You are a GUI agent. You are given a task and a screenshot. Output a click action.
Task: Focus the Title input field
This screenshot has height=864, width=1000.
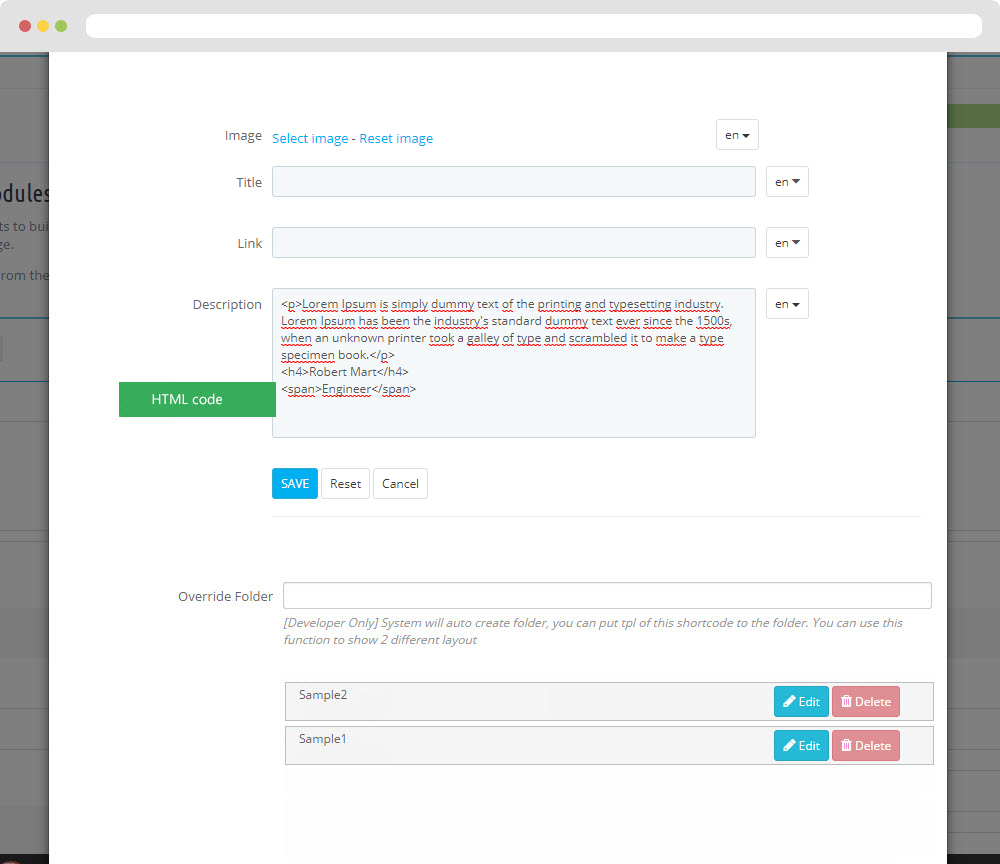[x=513, y=182]
